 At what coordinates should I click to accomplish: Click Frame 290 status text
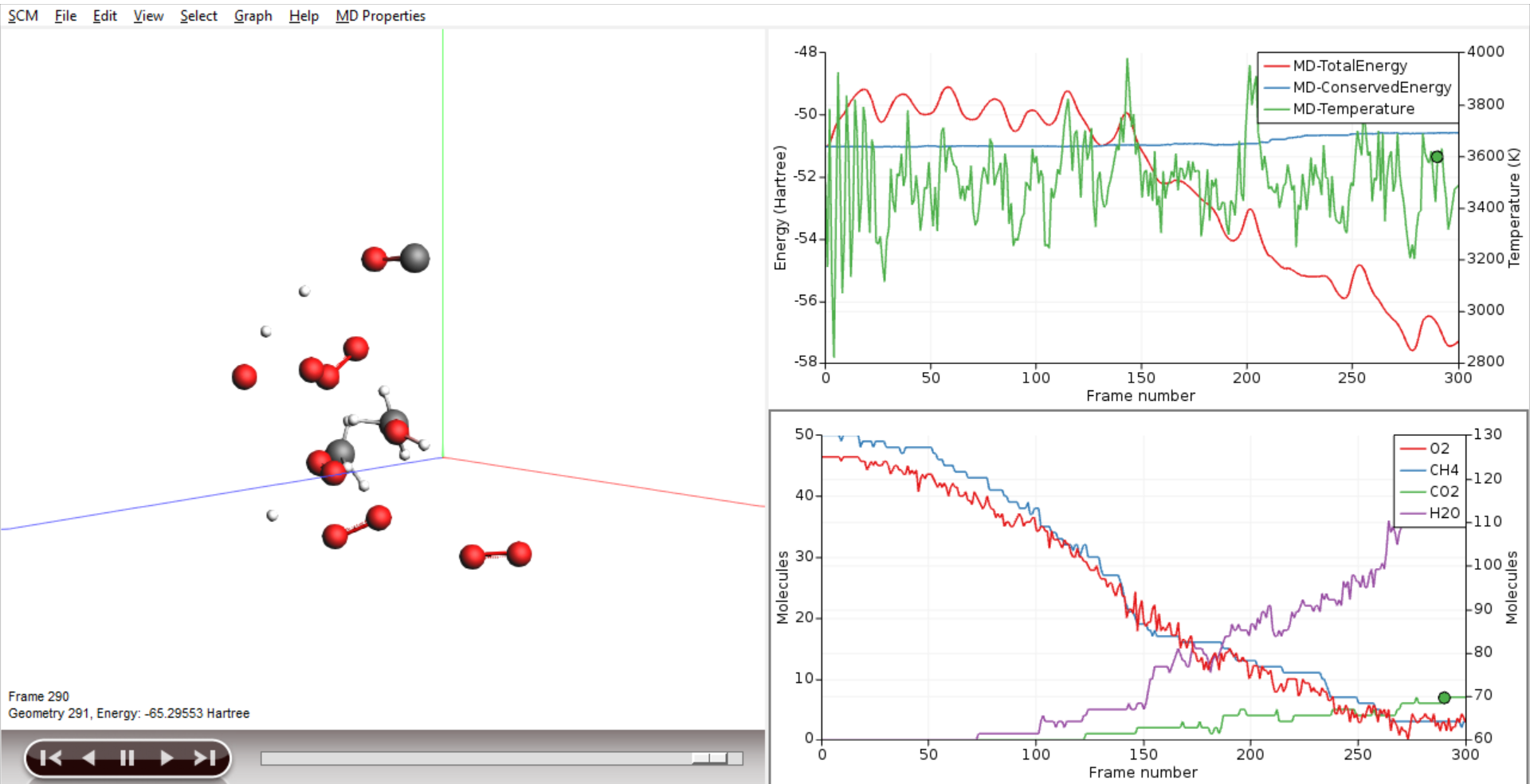click(x=38, y=696)
